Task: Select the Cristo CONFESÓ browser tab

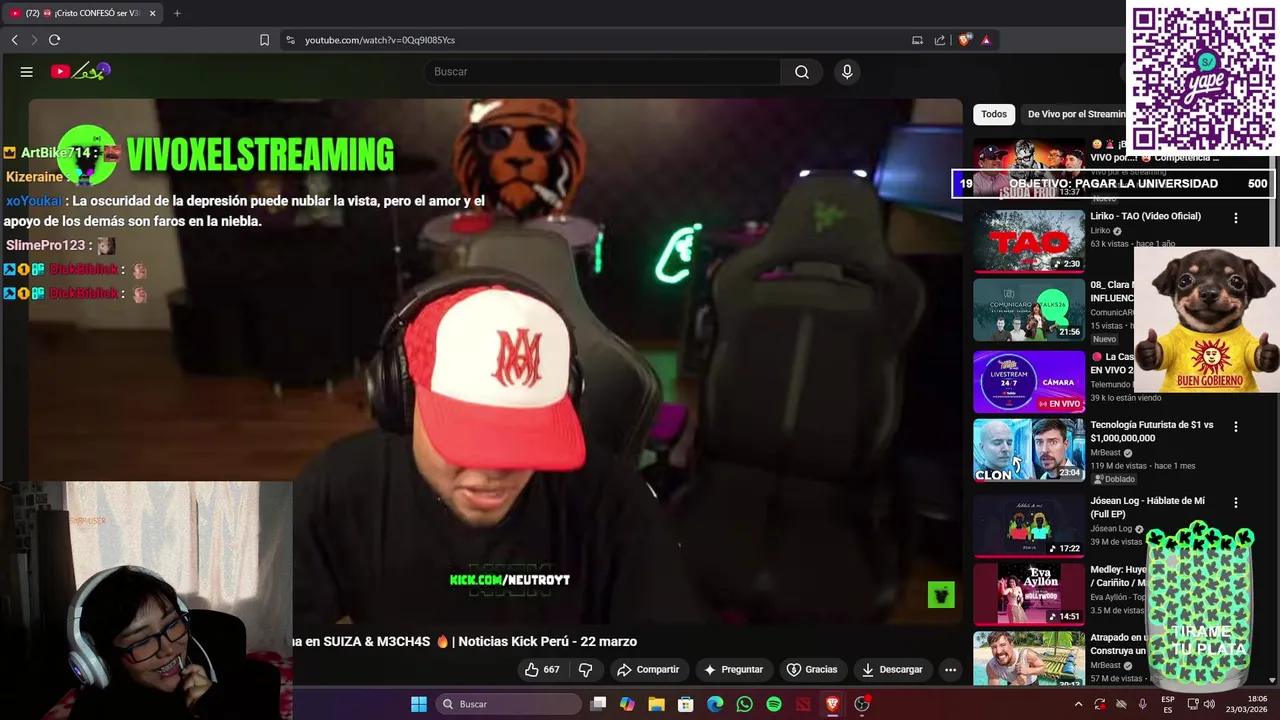Action: [83, 13]
